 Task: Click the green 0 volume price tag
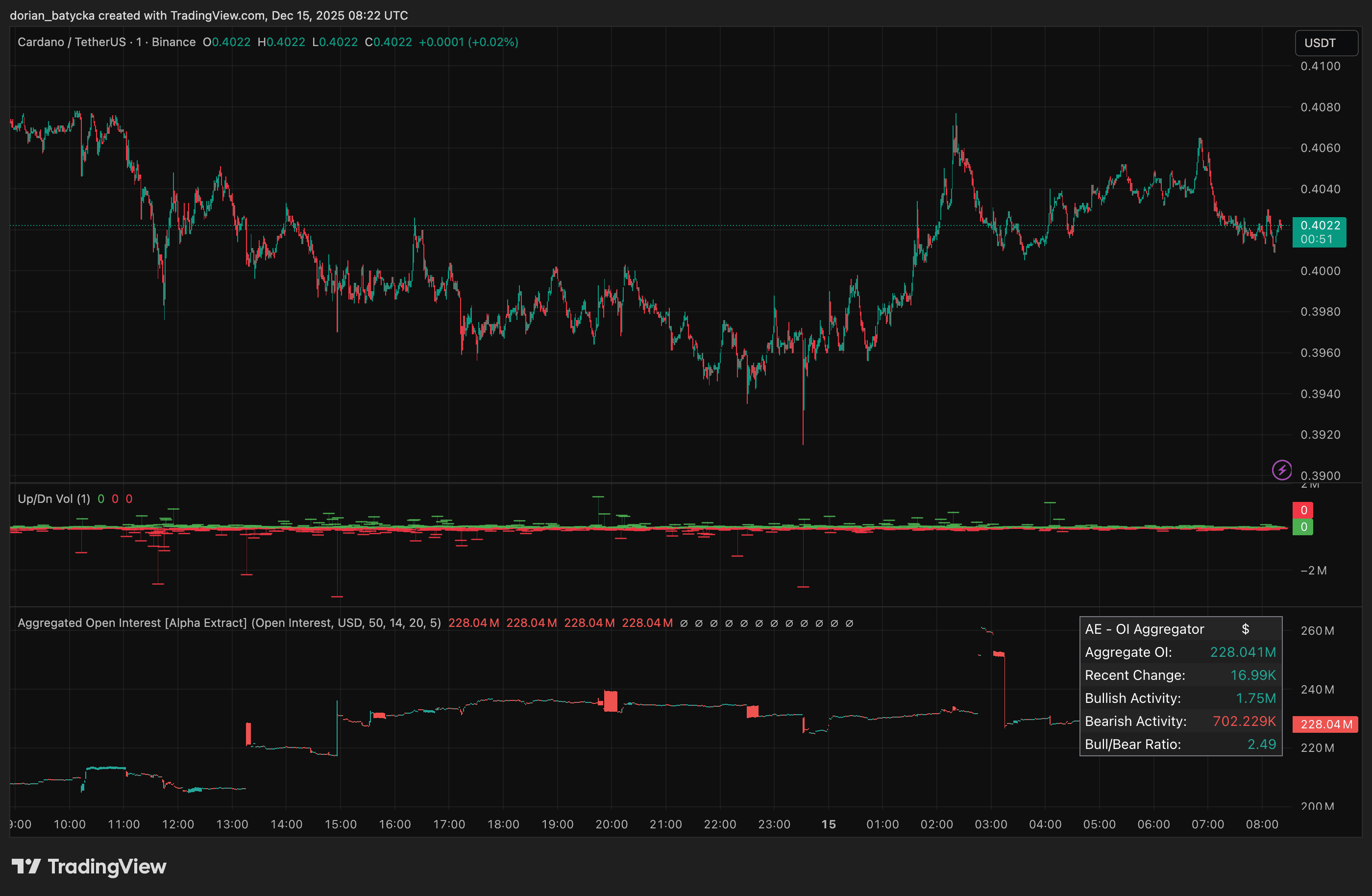[1303, 527]
